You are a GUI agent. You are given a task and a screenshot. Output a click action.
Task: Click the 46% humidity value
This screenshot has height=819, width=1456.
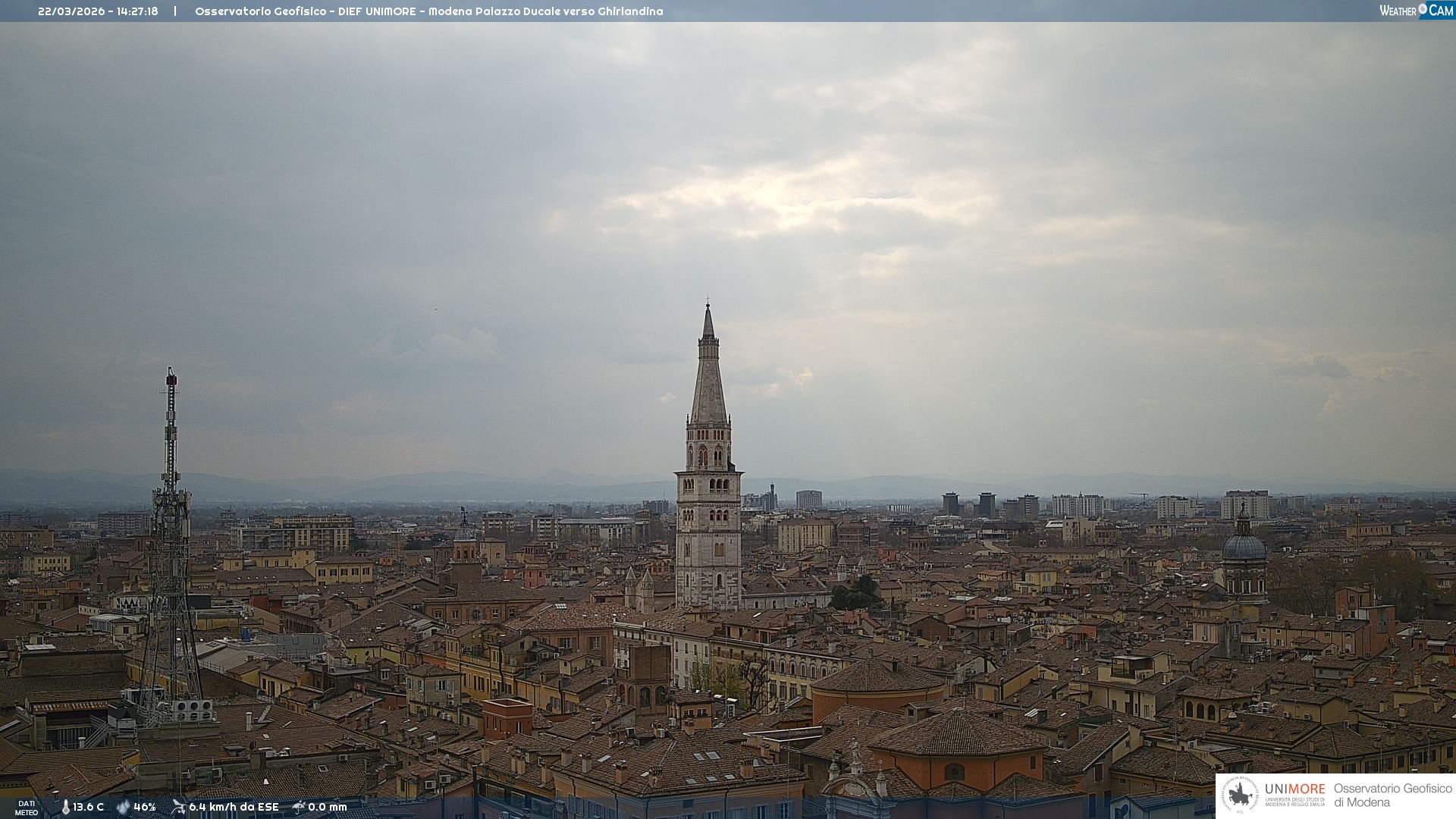pos(145,807)
